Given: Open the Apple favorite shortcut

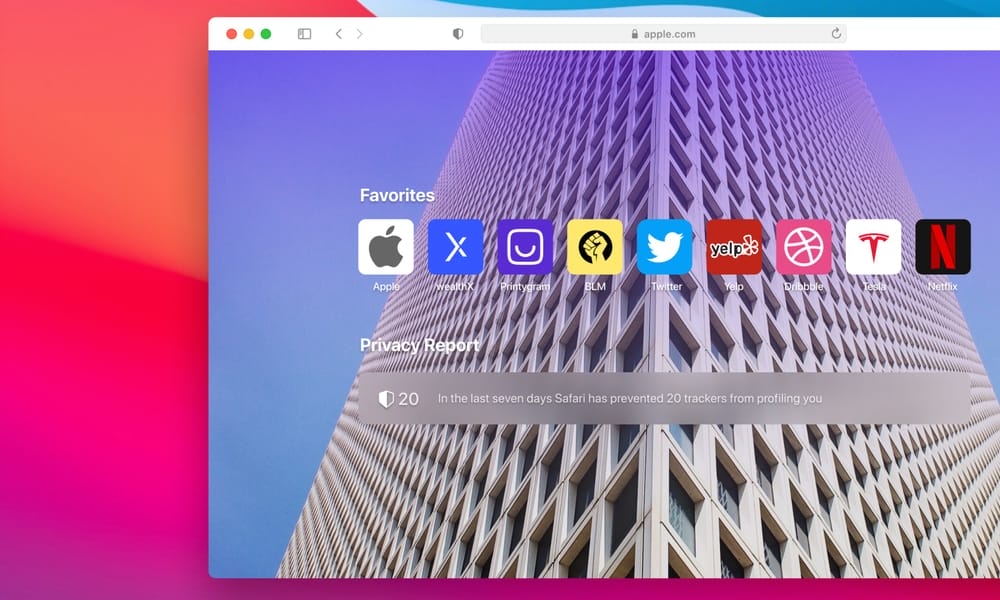Looking at the screenshot, I should point(386,246).
